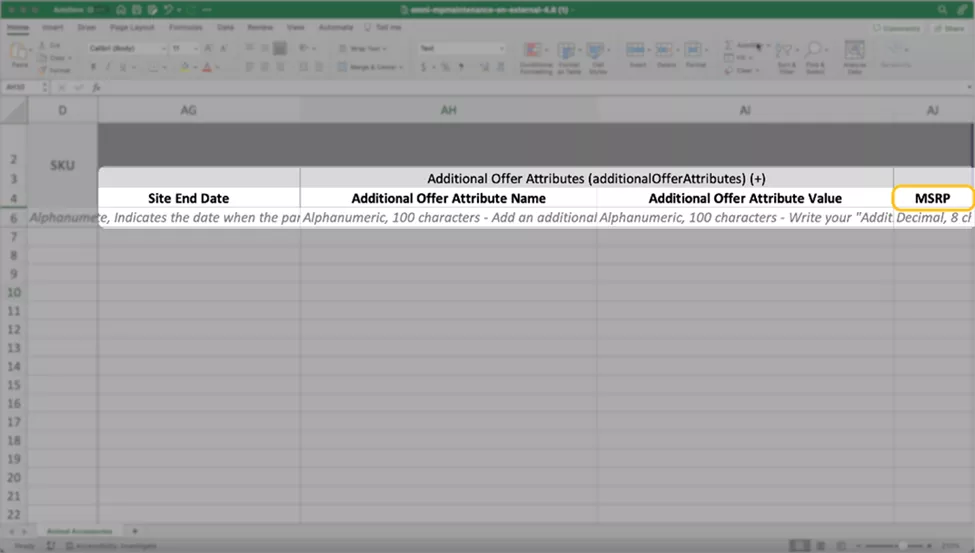This screenshot has width=975, height=553.
Task: Open Conditional Formatting in the ribbon
Action: point(535,56)
